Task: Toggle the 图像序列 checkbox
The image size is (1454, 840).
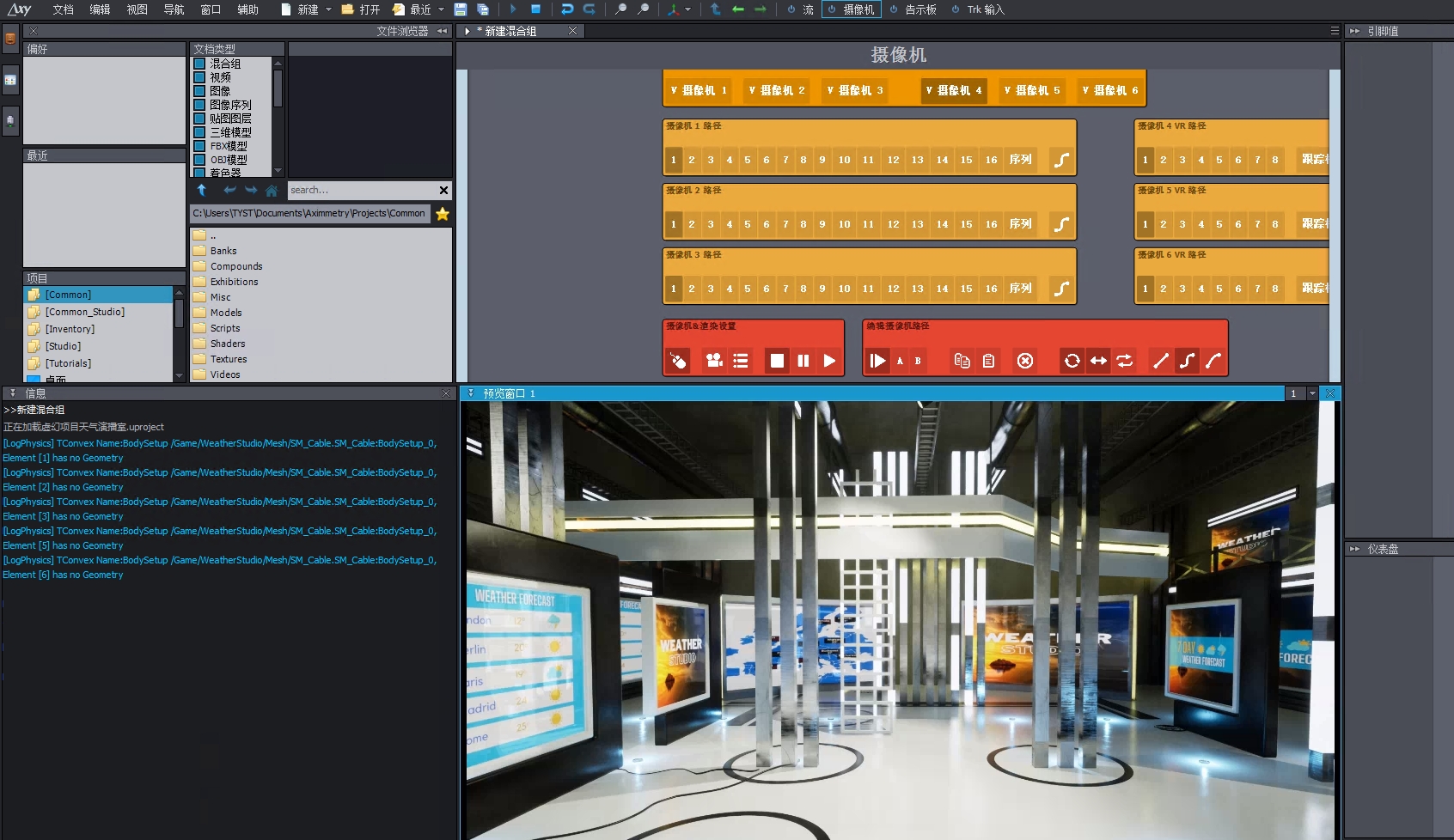Action: tap(199, 105)
